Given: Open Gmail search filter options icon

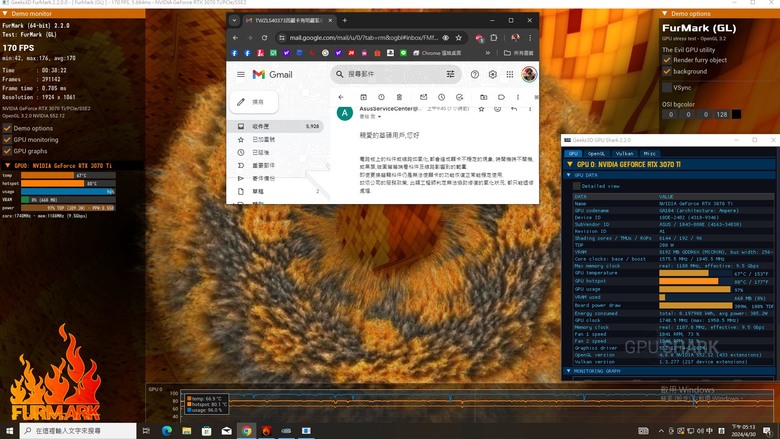Looking at the screenshot, I should tap(450, 74).
